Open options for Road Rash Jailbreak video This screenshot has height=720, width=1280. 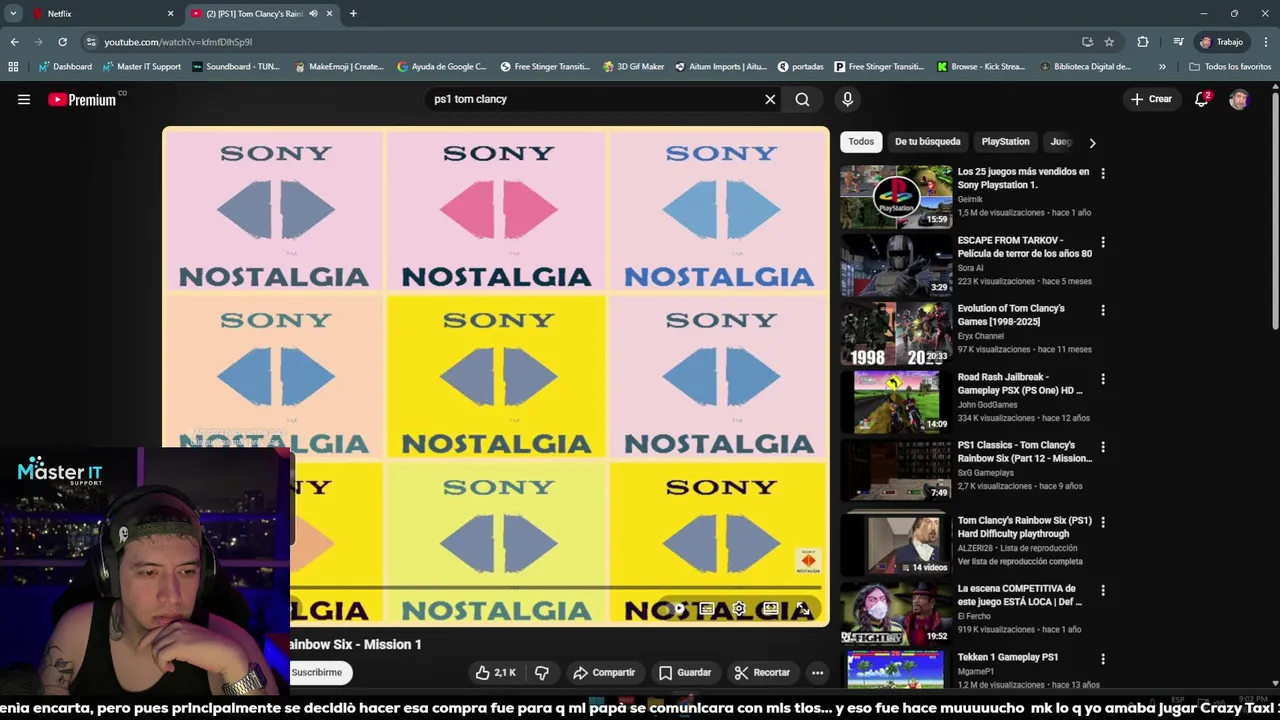tap(1103, 380)
